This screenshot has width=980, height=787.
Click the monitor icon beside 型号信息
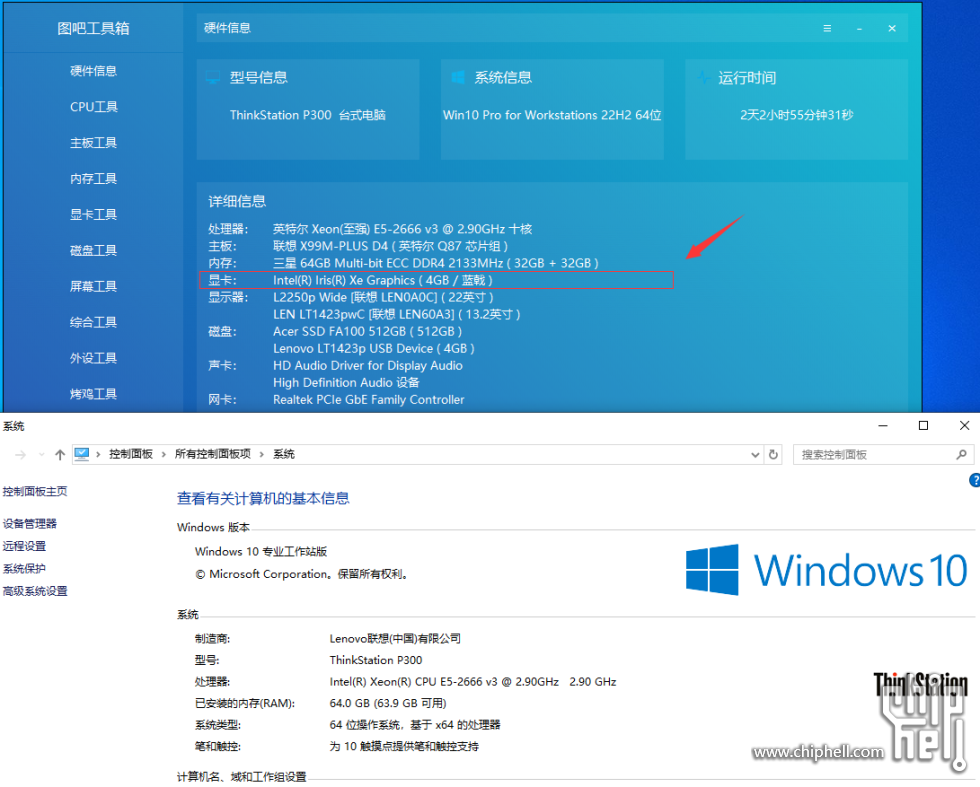click(x=212, y=78)
